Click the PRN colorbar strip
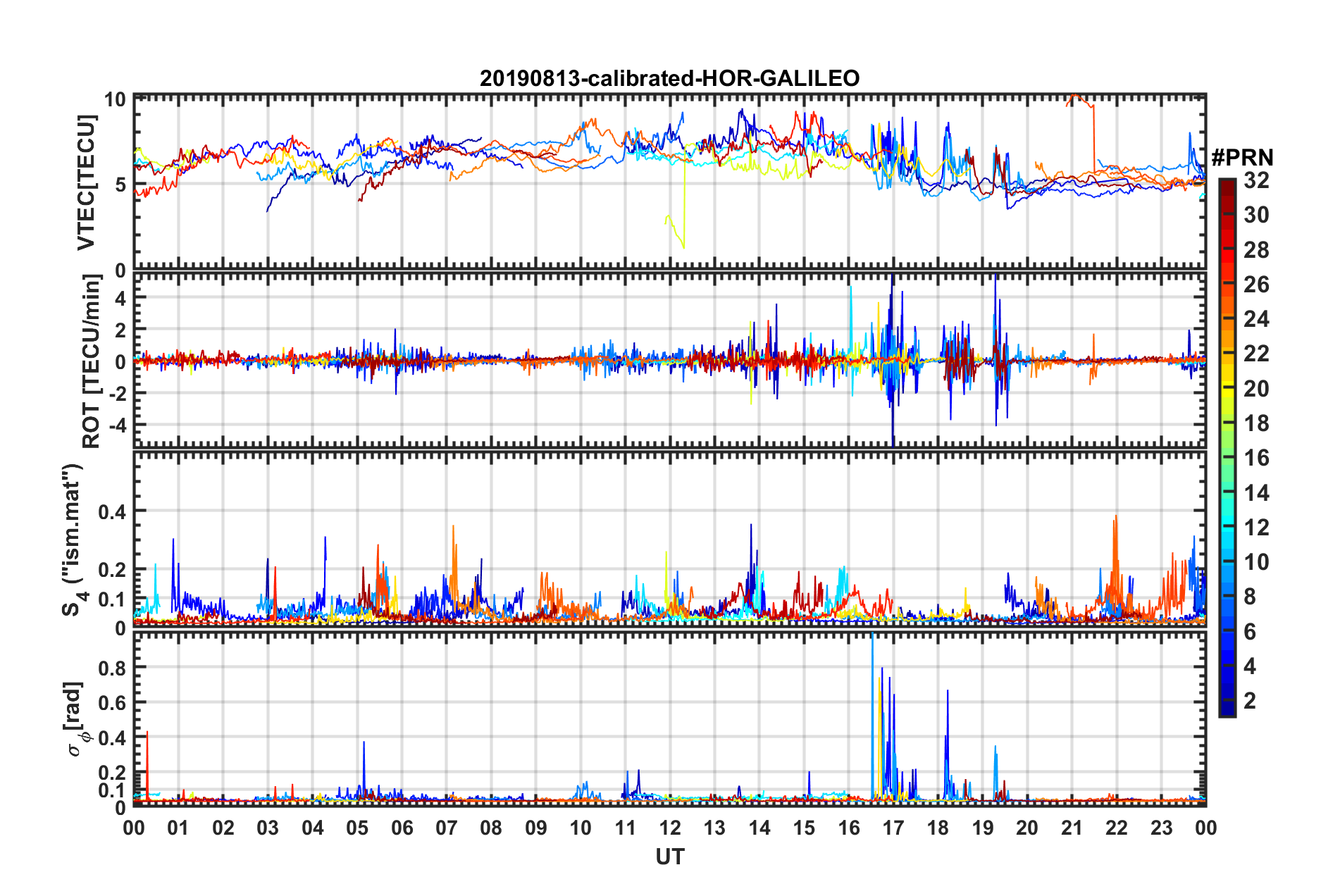Viewport: 1340px width, 896px height. [1227, 447]
